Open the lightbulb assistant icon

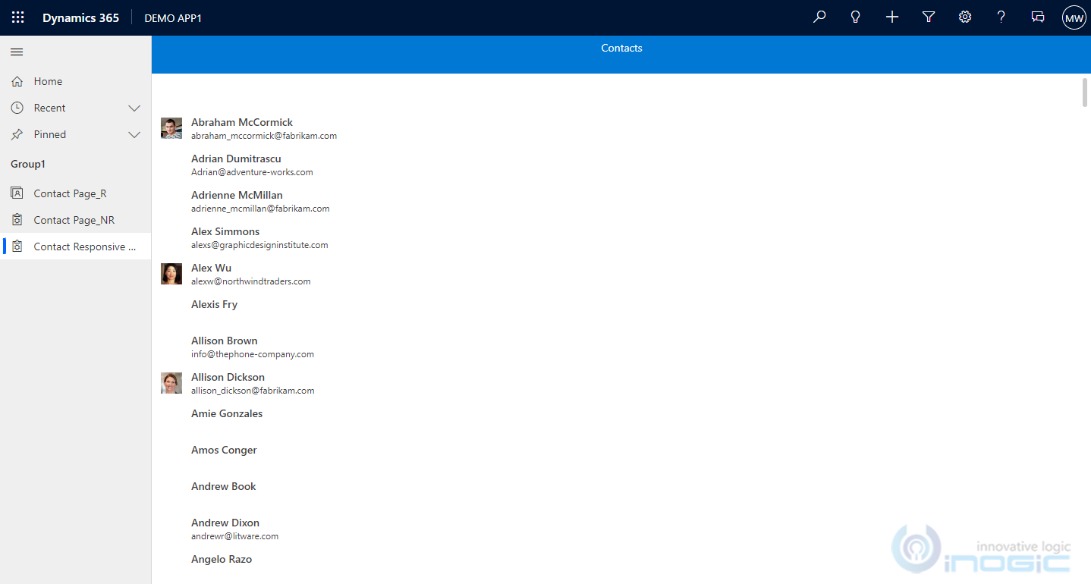pyautogui.click(x=856, y=17)
